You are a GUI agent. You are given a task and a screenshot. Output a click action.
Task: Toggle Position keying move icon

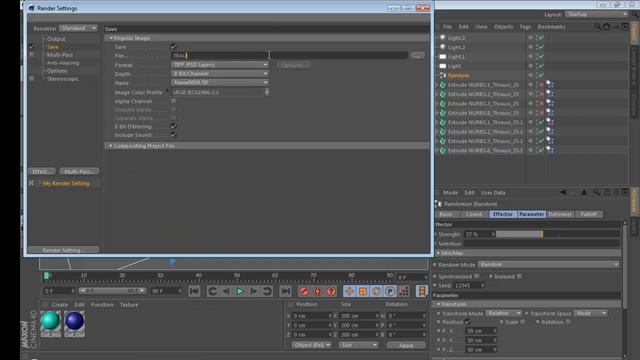[349, 291]
